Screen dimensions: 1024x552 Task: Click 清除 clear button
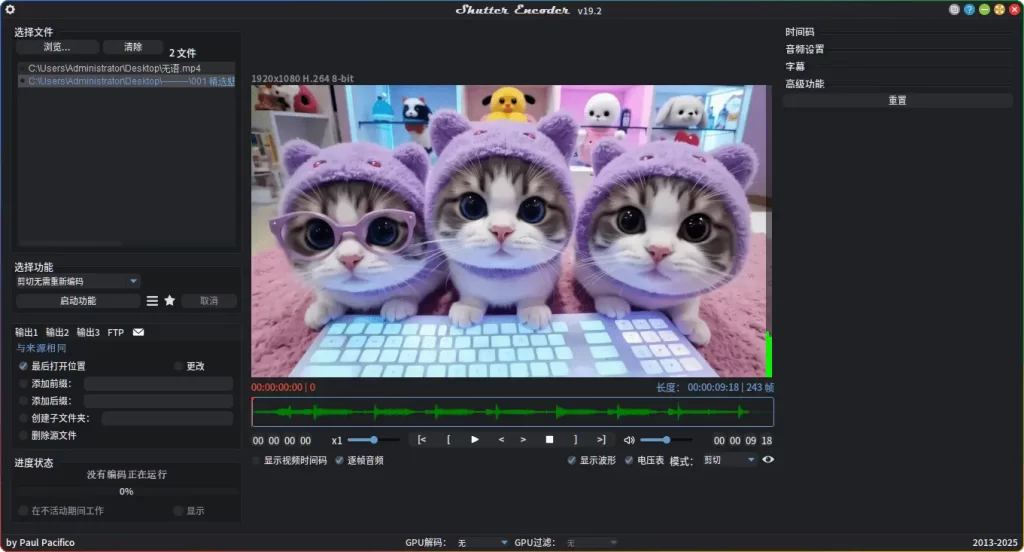[133, 47]
